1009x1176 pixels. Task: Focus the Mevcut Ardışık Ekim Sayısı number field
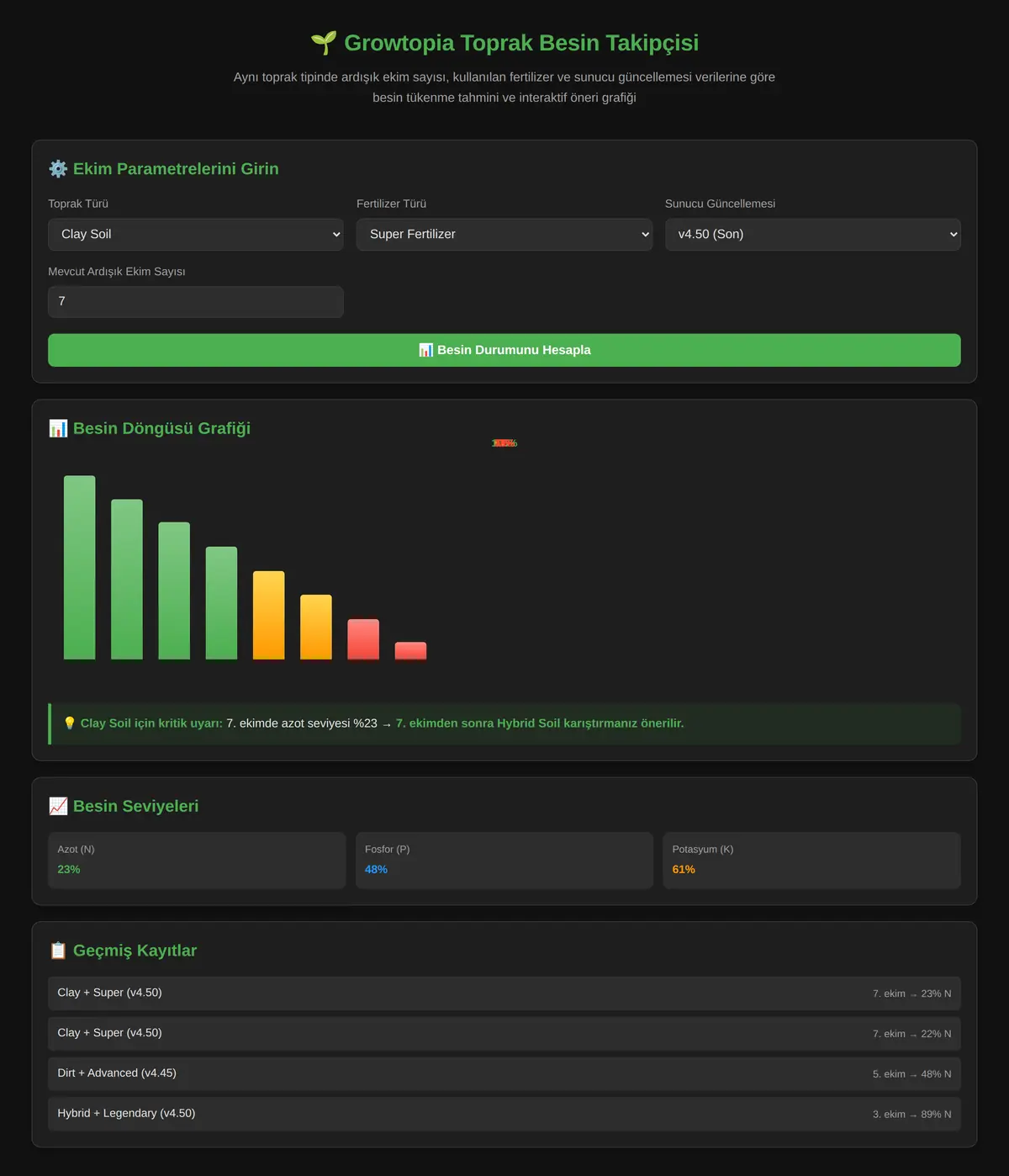196,302
